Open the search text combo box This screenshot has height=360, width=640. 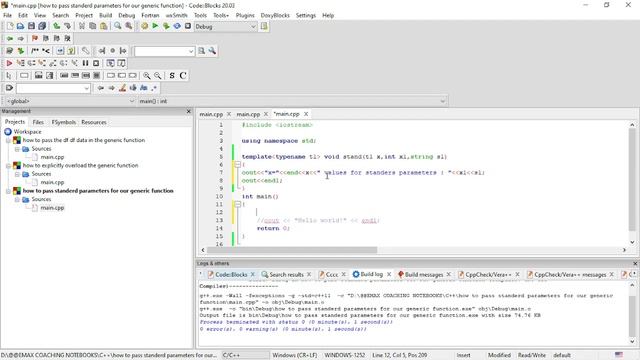(x=164, y=51)
